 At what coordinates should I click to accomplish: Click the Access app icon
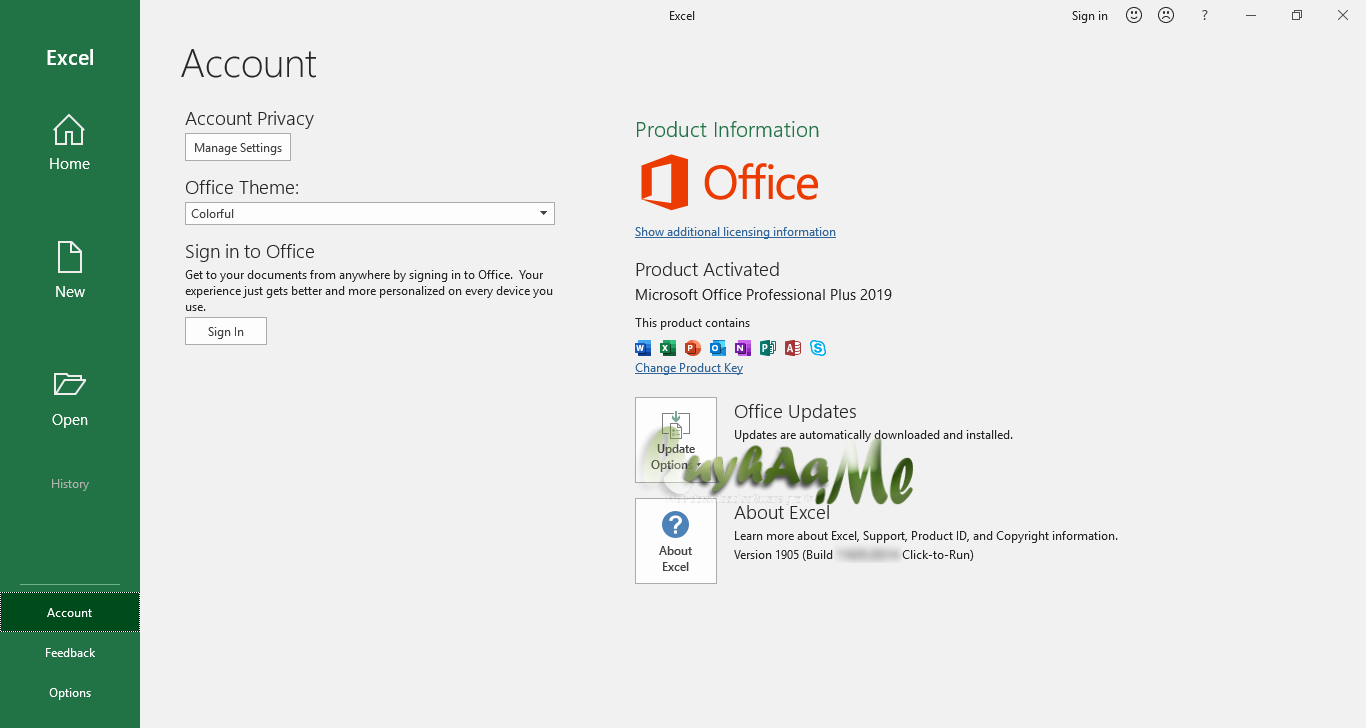[x=793, y=348]
